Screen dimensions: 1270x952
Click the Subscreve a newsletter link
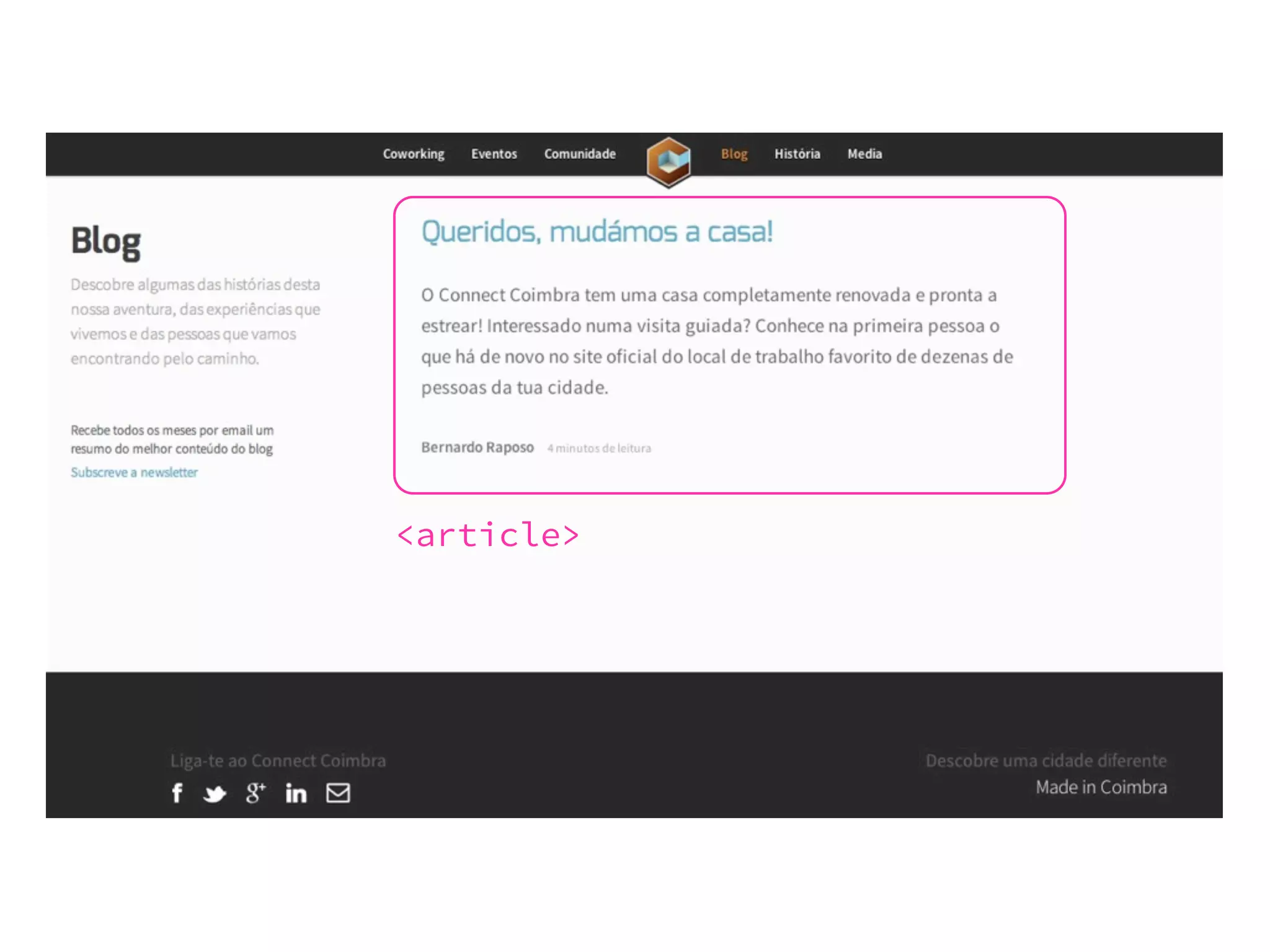[134, 472]
